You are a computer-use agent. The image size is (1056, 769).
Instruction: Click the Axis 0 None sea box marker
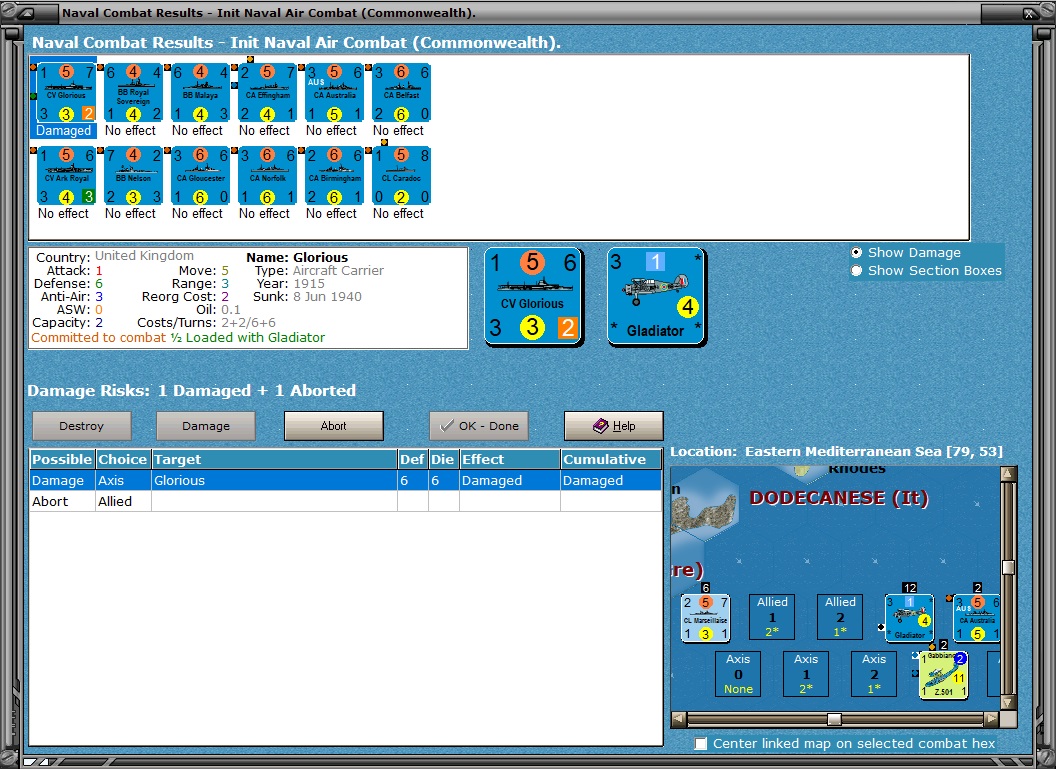click(738, 673)
